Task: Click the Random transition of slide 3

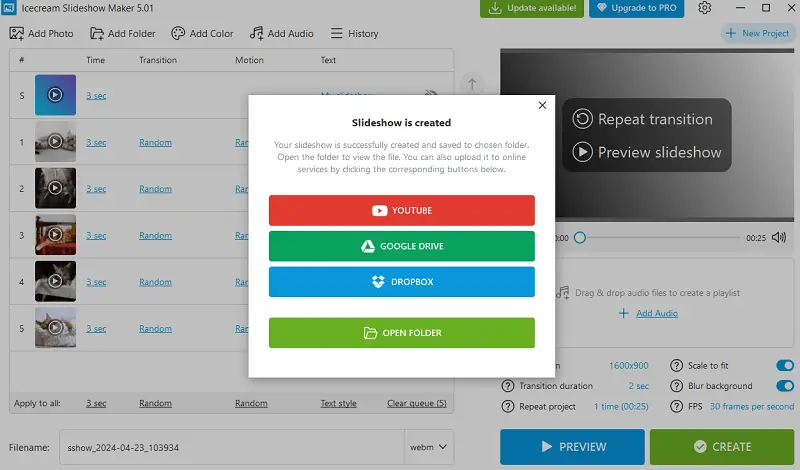Action: (155, 235)
